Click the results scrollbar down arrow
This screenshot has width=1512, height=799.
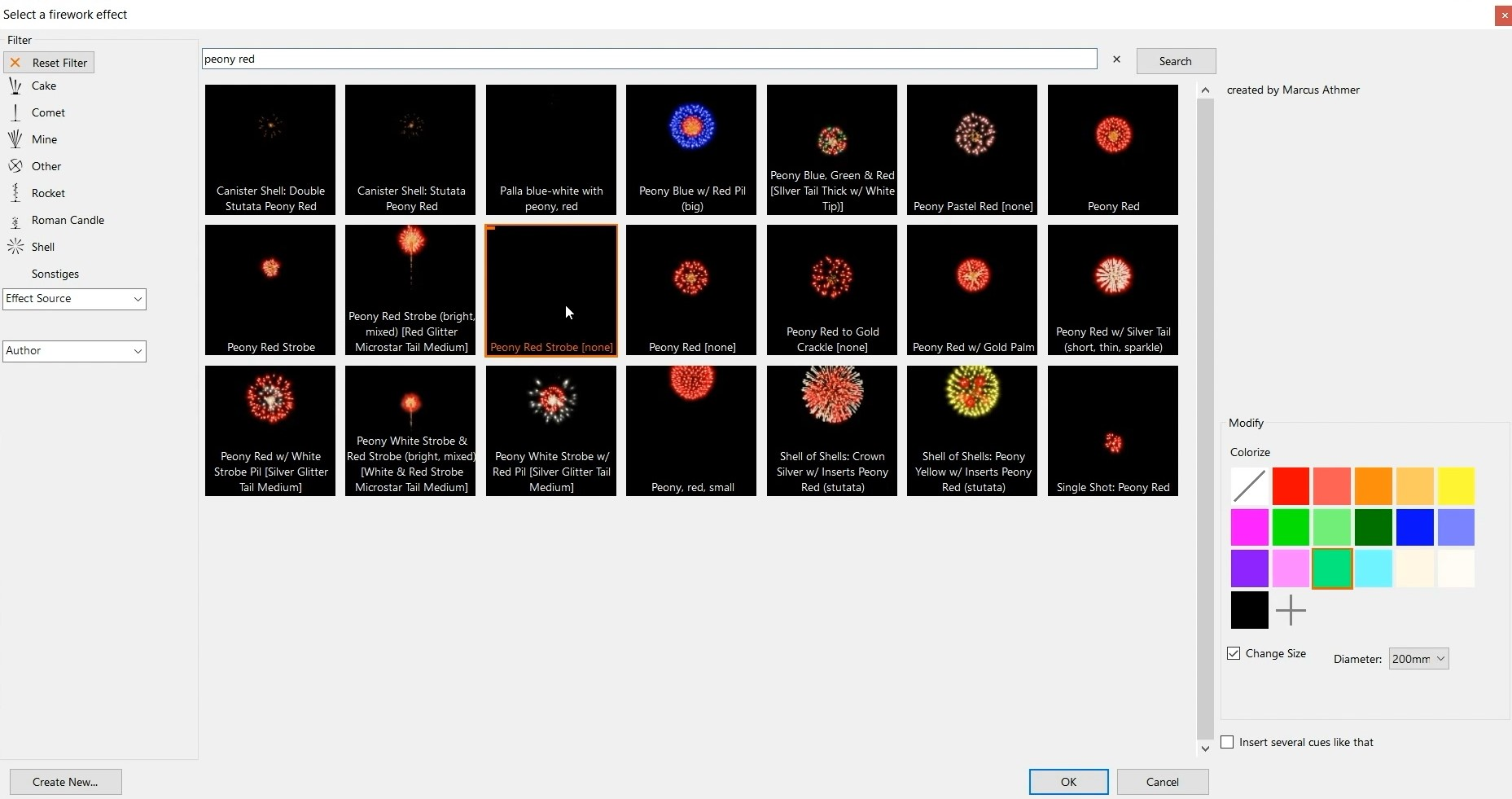coord(1205,749)
